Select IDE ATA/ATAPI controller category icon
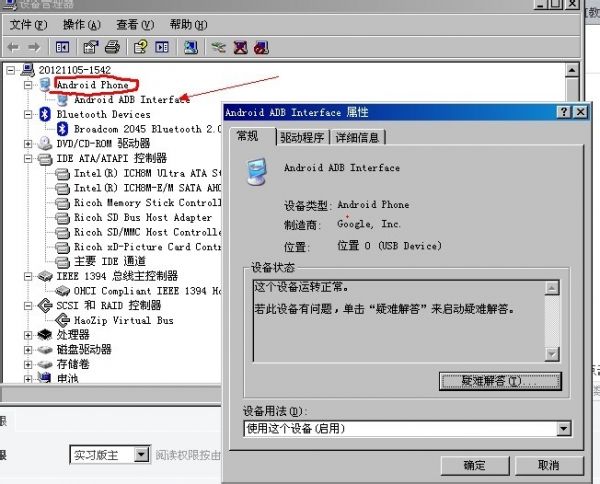Viewport: 600px width, 484px height. click(45, 158)
